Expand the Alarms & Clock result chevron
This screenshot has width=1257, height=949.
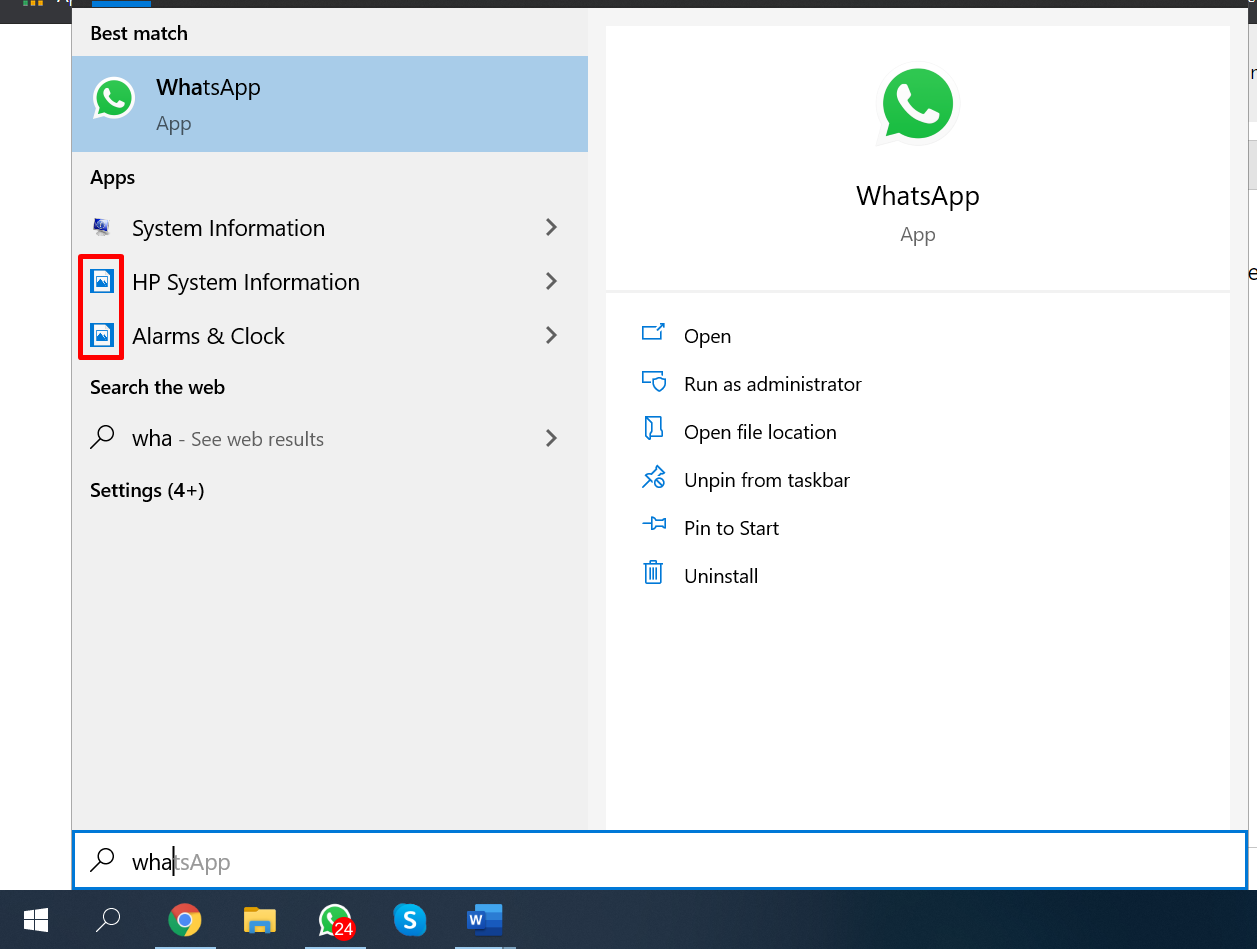coord(551,335)
